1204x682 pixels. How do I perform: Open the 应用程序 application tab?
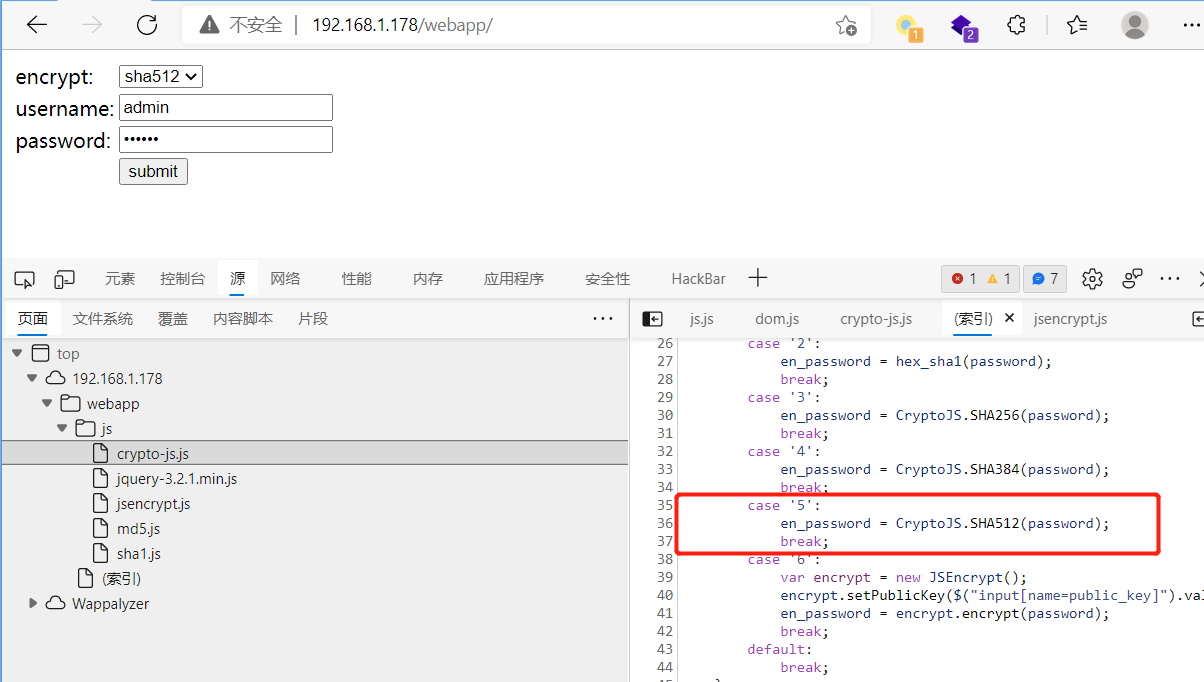(x=514, y=279)
